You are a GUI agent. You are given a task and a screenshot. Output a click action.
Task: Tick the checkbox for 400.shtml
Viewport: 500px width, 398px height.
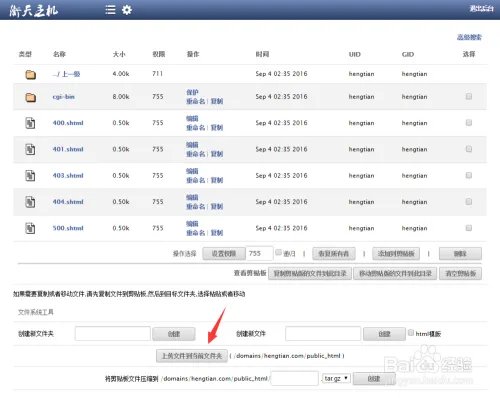pyautogui.click(x=469, y=123)
